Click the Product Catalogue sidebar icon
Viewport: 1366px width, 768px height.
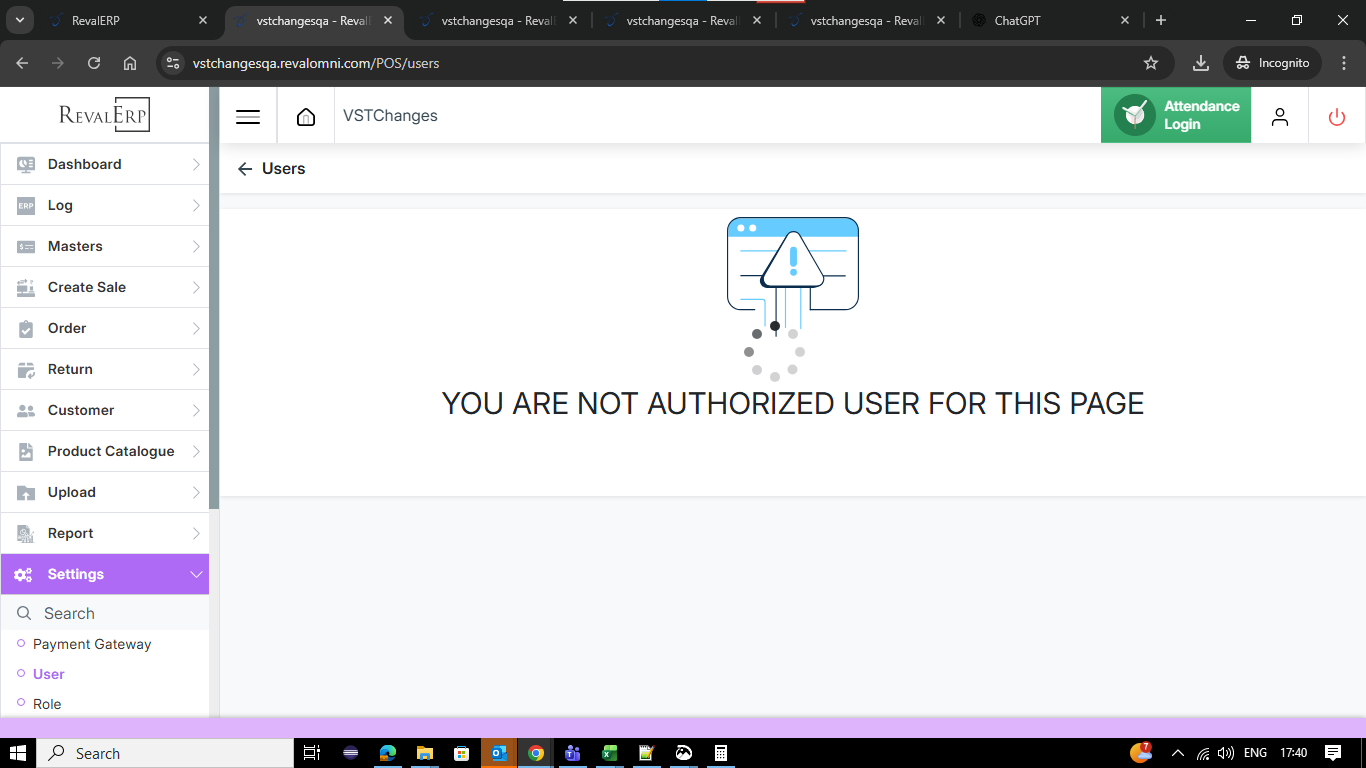(26, 451)
